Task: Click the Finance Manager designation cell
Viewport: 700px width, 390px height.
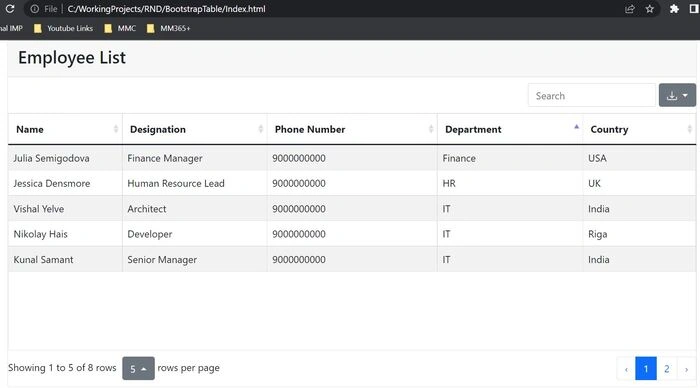Action: click(x=195, y=158)
